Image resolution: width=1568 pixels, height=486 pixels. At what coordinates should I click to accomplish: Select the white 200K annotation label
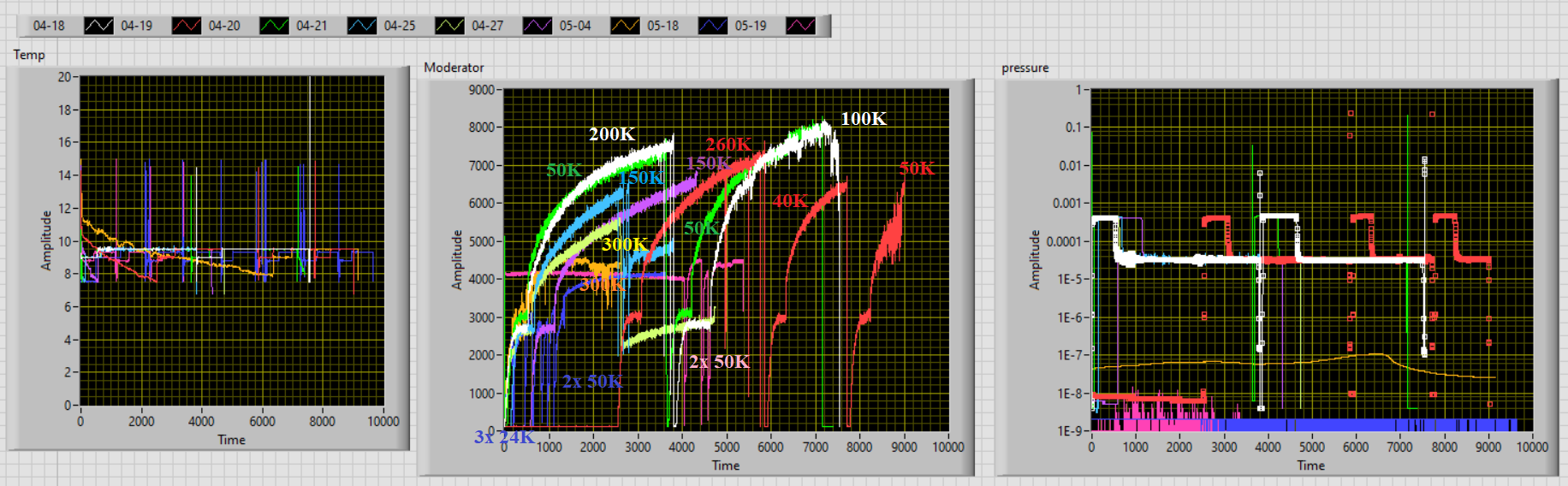(x=612, y=134)
